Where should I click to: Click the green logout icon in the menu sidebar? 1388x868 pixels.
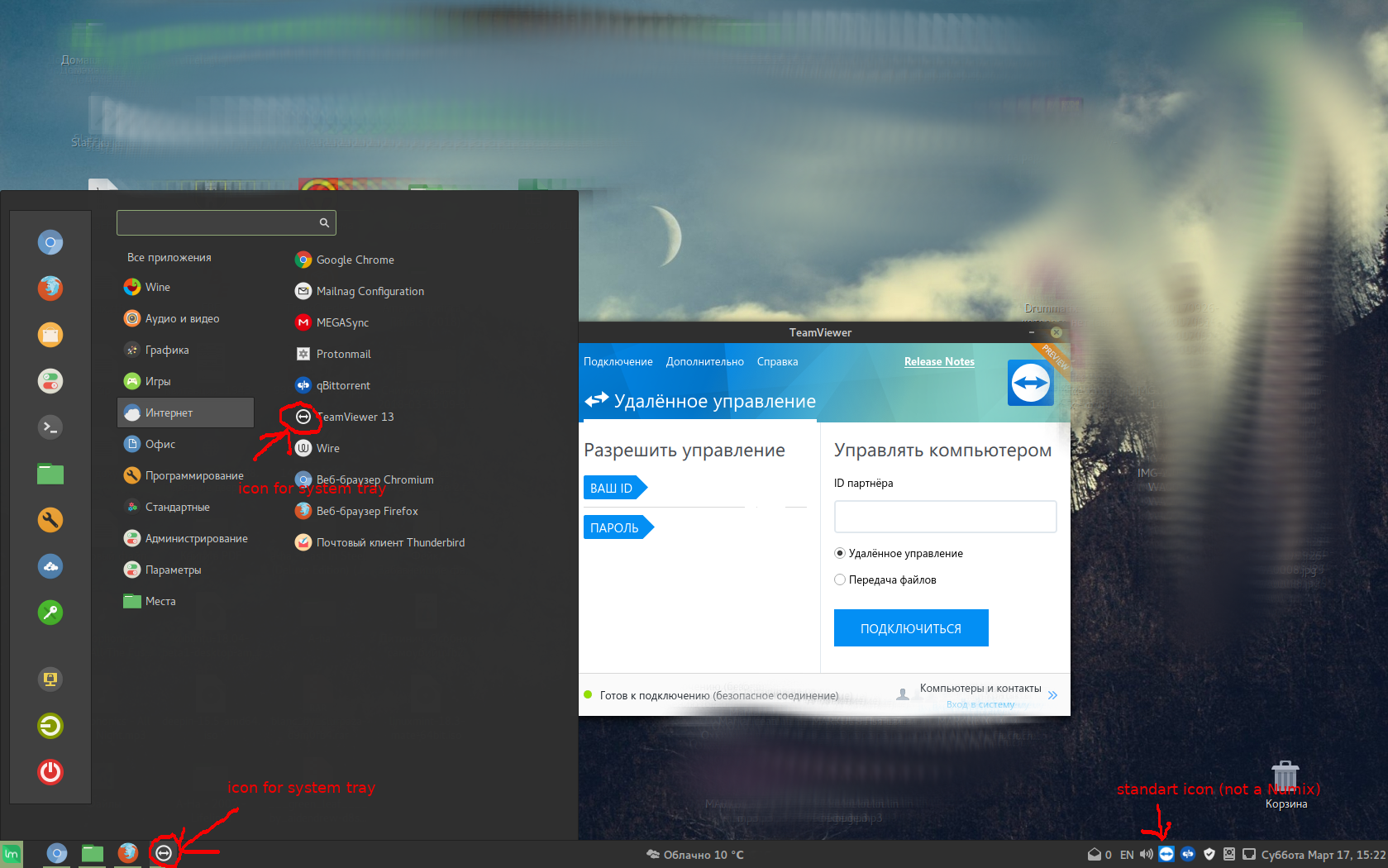(x=50, y=726)
